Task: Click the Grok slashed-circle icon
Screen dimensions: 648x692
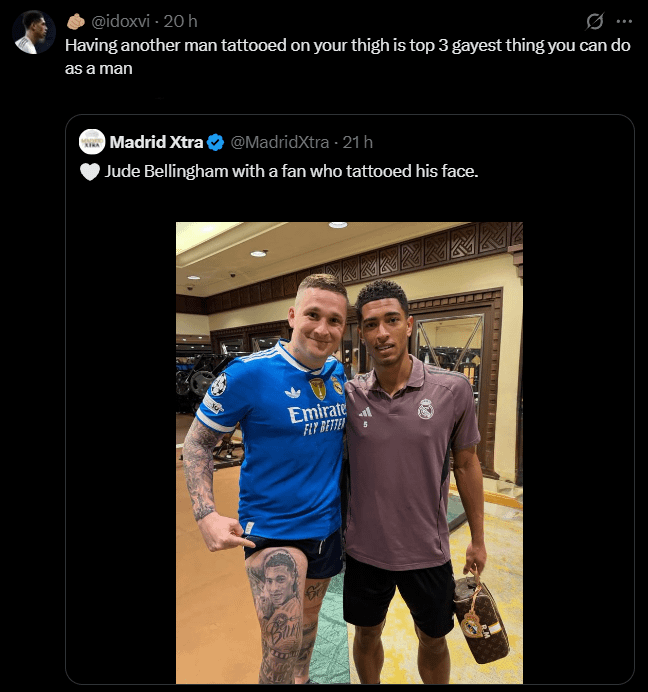Action: tap(594, 20)
